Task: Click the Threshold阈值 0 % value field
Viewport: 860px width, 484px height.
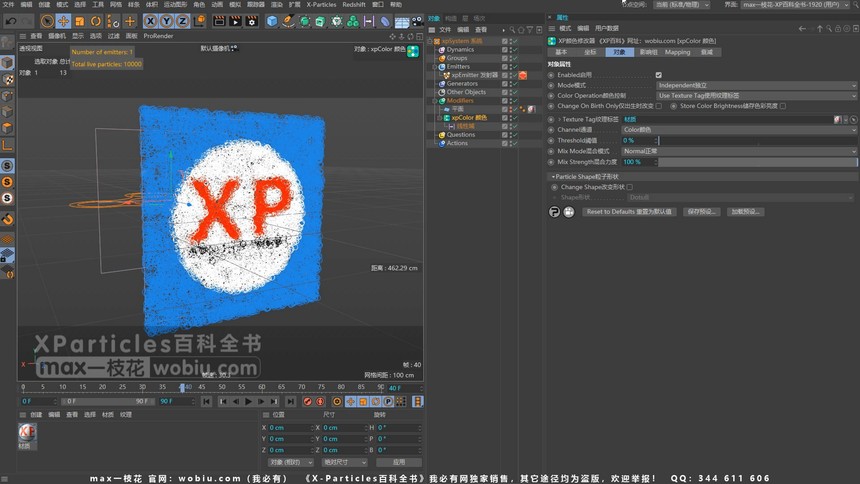Action: click(638, 141)
